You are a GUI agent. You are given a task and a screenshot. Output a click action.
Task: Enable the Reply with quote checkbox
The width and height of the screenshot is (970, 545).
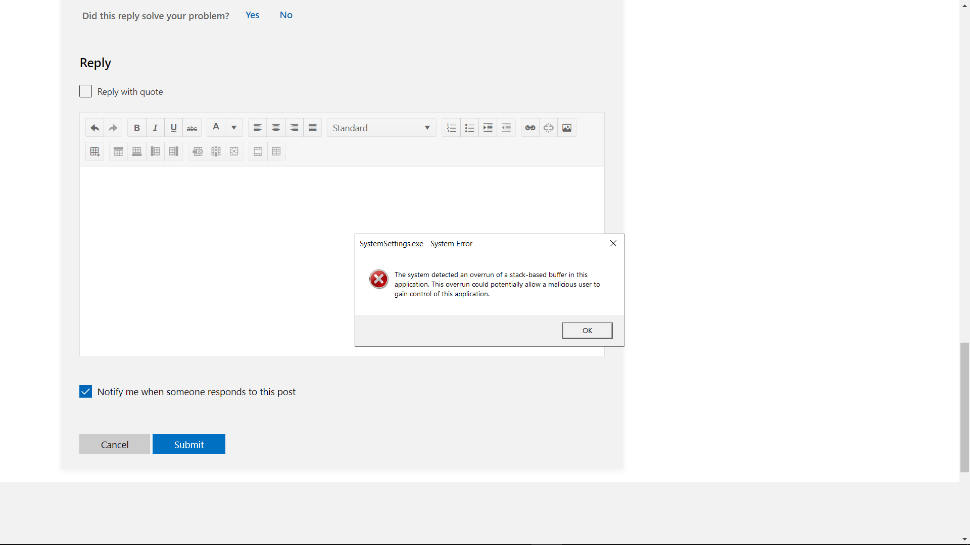click(x=85, y=92)
